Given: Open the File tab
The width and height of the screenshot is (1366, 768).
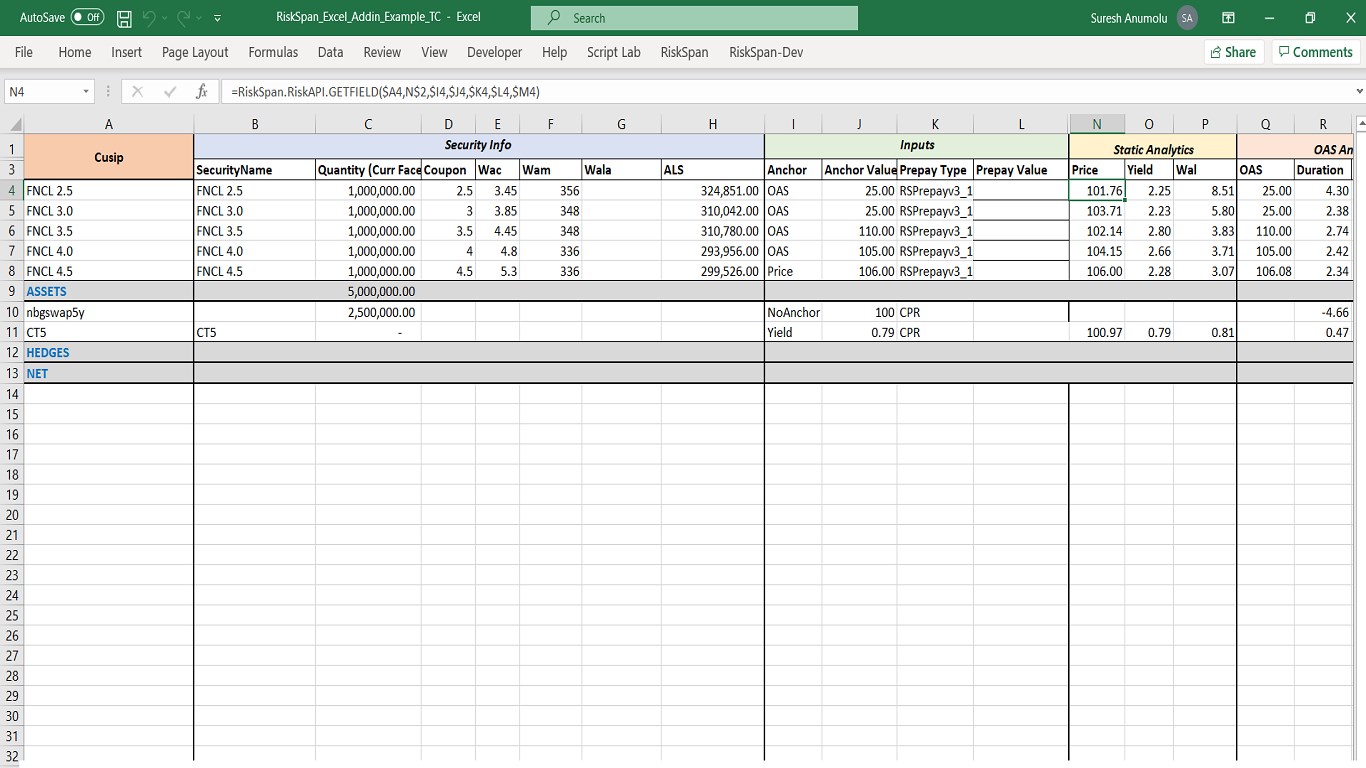Looking at the screenshot, I should [24, 52].
